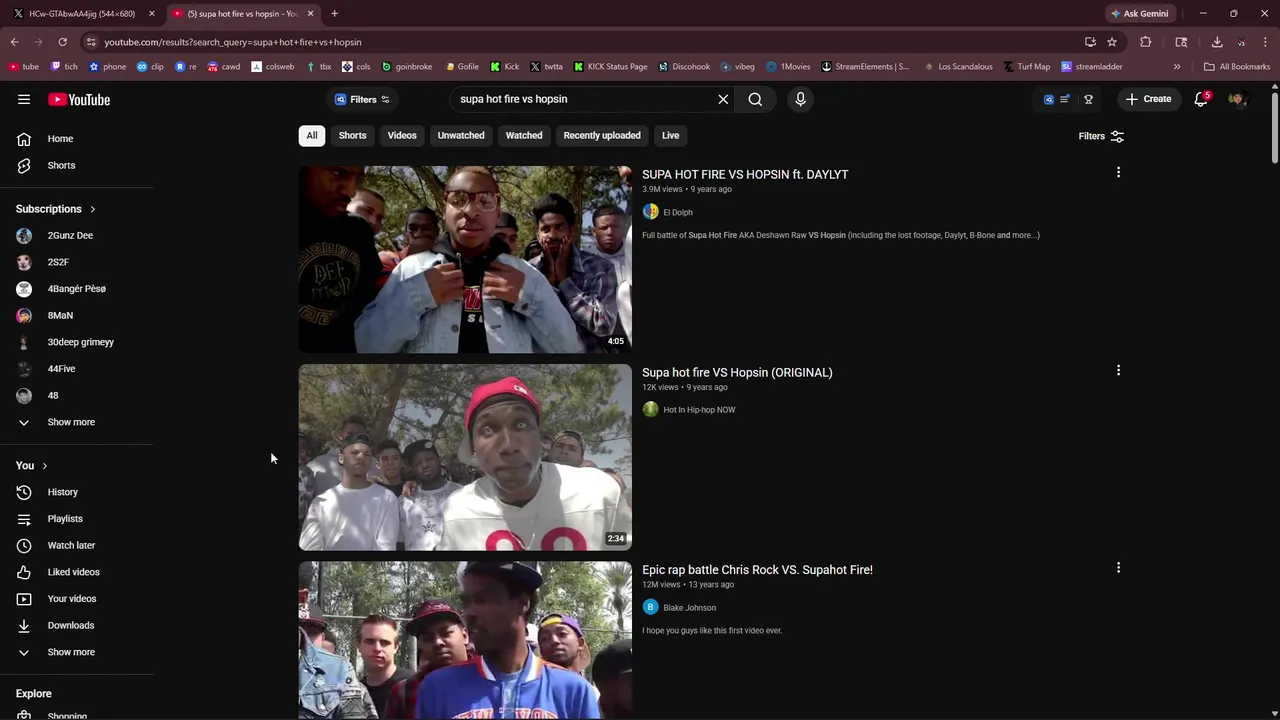Open the Discohook bookmark
The image size is (1280, 720).
point(684,67)
